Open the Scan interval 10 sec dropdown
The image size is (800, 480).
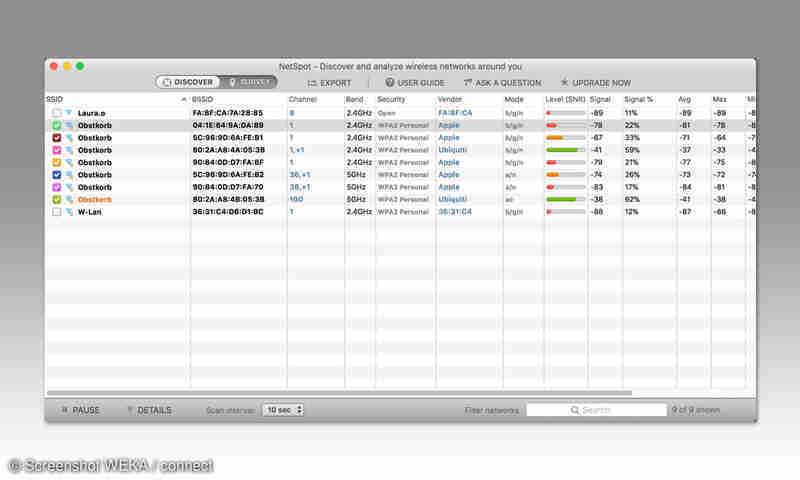pos(283,410)
